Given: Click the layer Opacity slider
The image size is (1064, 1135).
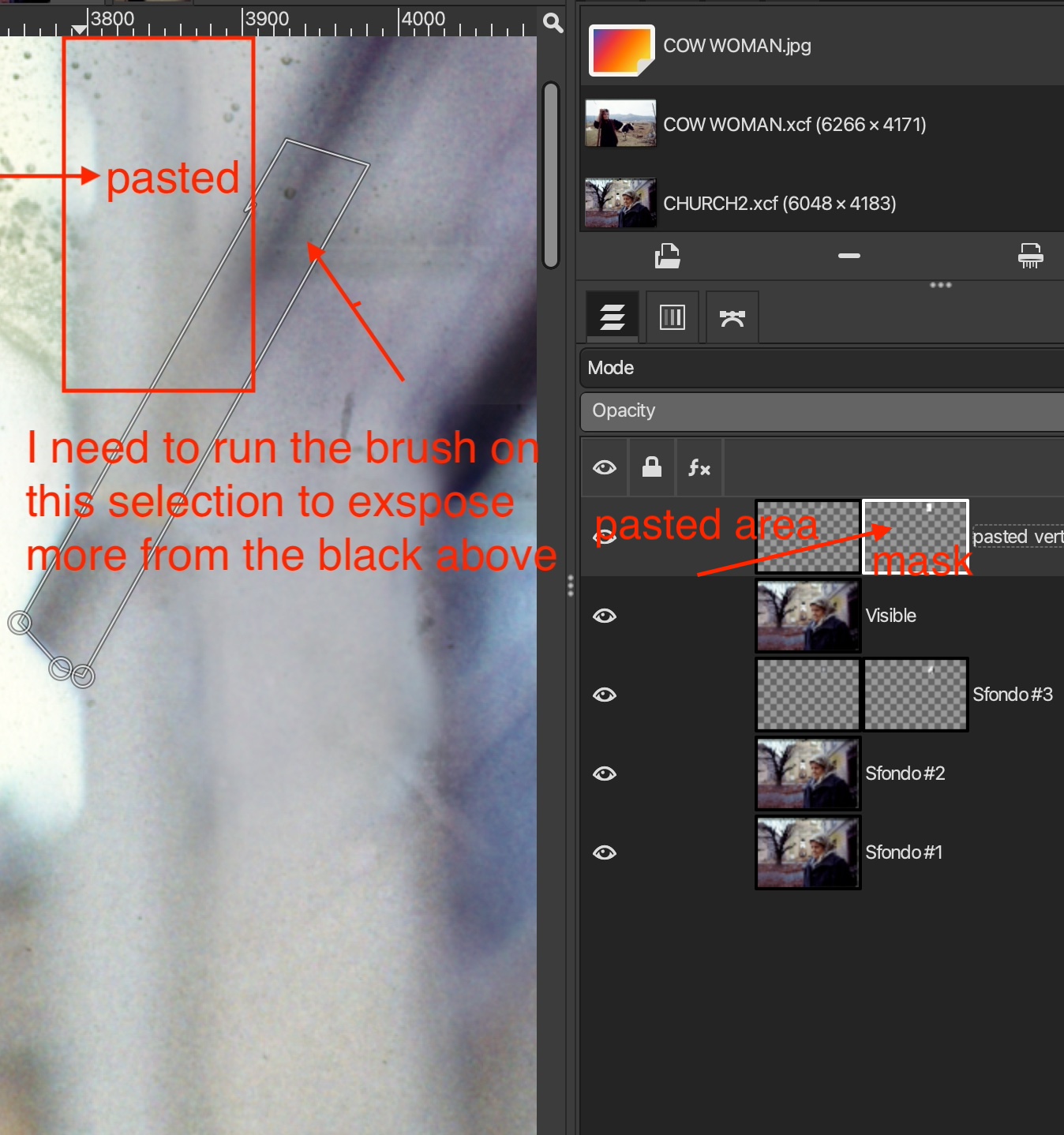Looking at the screenshot, I should coord(822,411).
